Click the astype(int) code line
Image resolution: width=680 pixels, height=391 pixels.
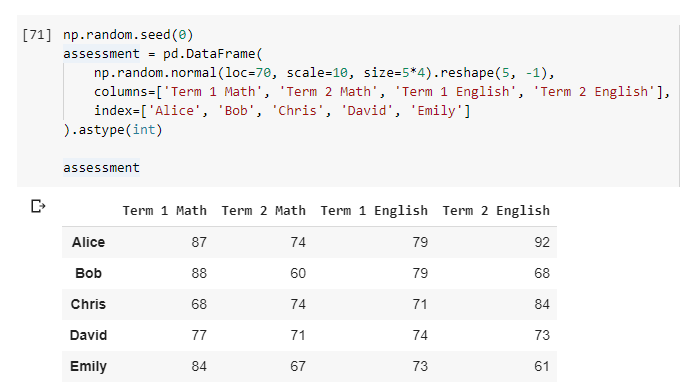113,130
